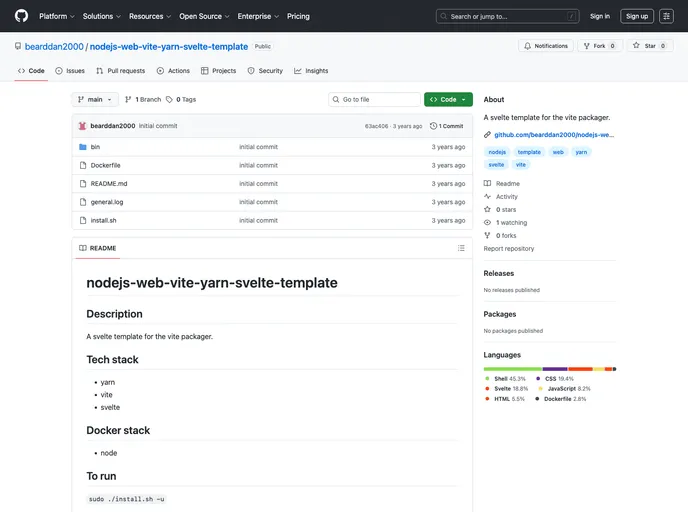Click the Sign up button

click(636, 16)
